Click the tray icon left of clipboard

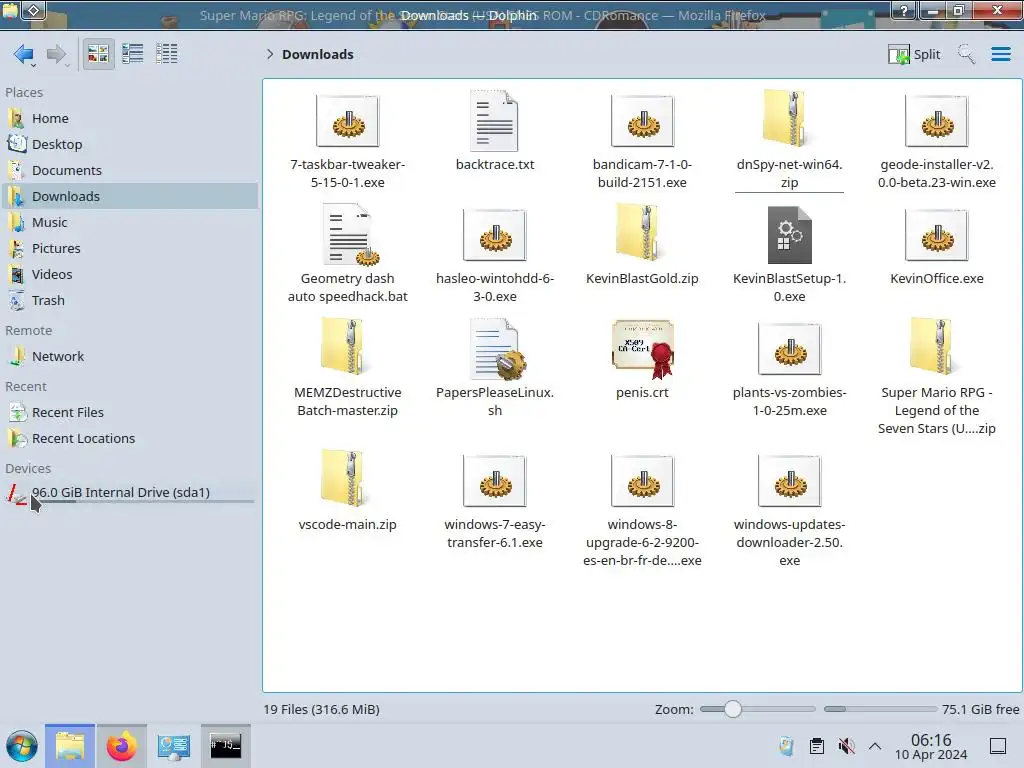pos(786,746)
